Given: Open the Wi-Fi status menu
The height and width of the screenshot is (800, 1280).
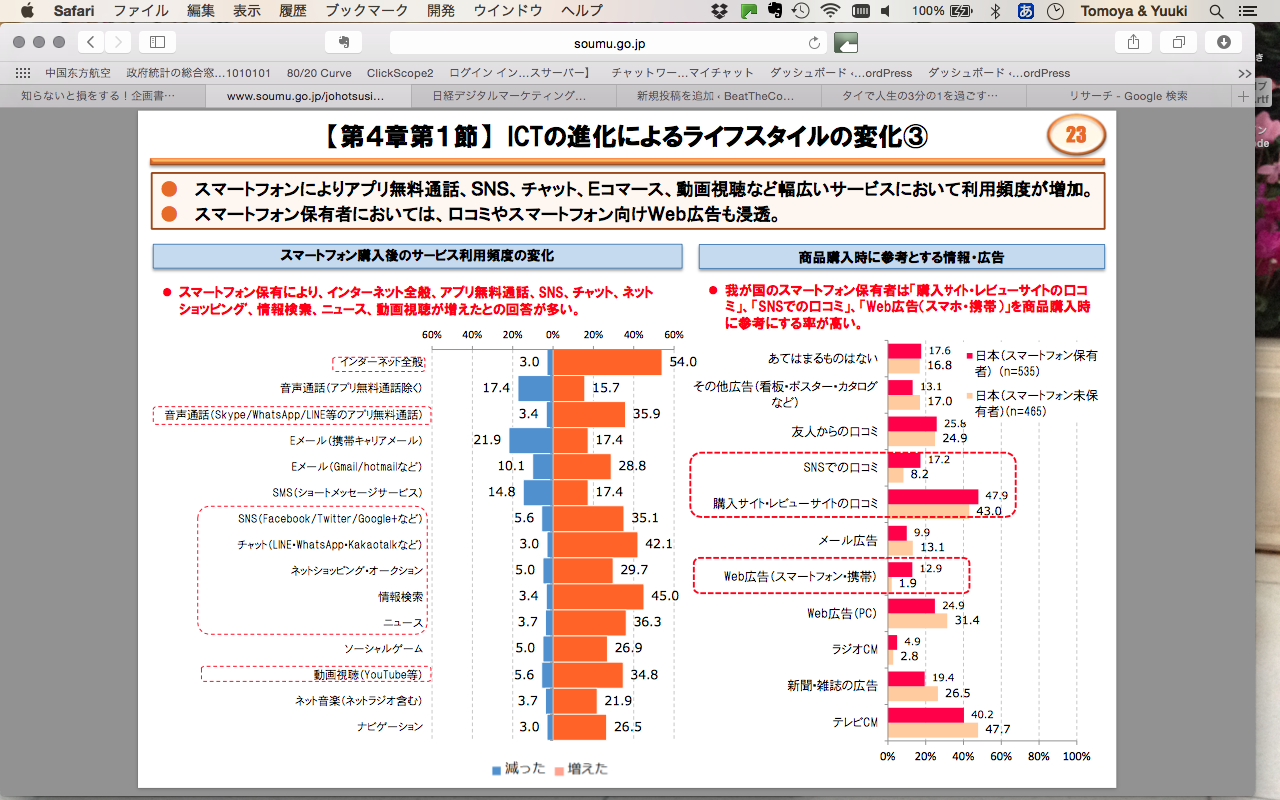Looking at the screenshot, I should pyautogui.click(x=830, y=11).
